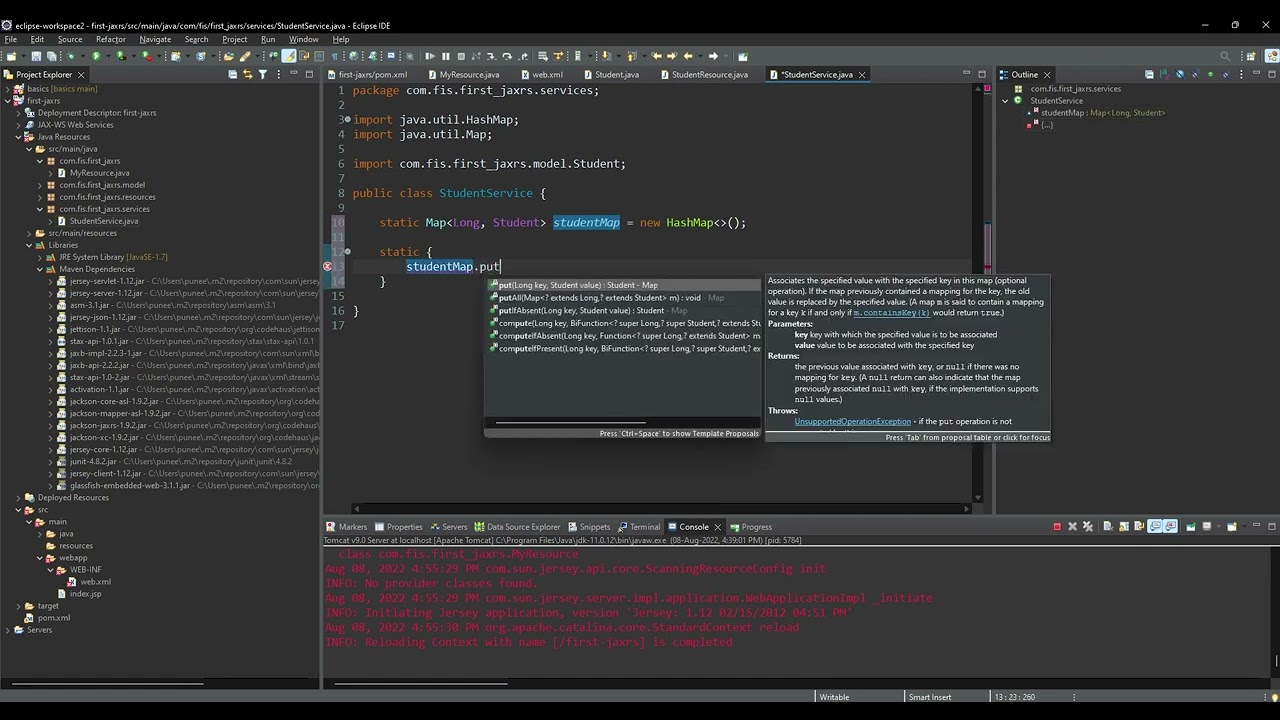Image resolution: width=1280 pixels, height=720 pixels.
Task: Close the Outline view
Action: [1047, 75]
